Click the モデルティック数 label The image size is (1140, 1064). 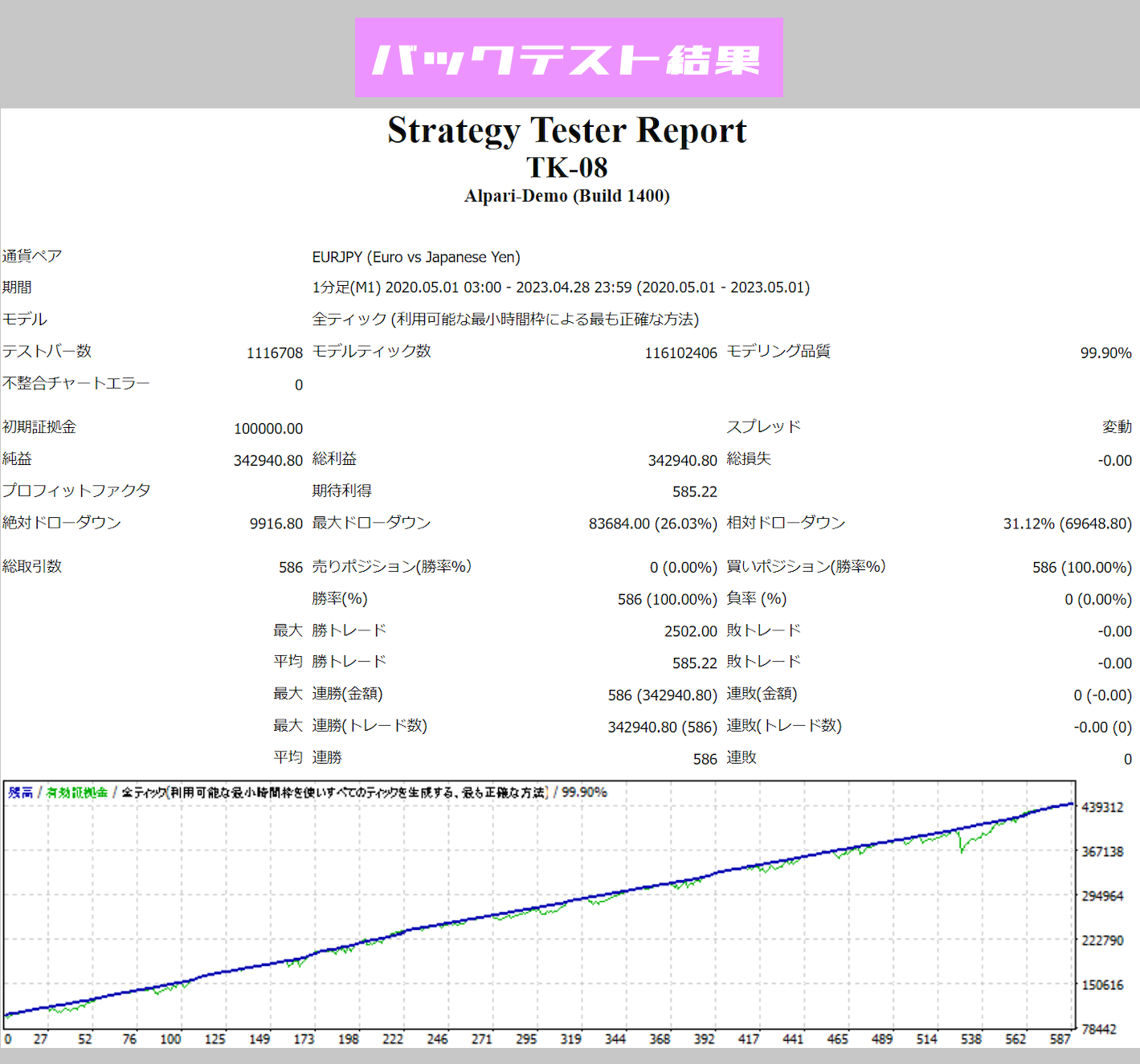point(371,351)
